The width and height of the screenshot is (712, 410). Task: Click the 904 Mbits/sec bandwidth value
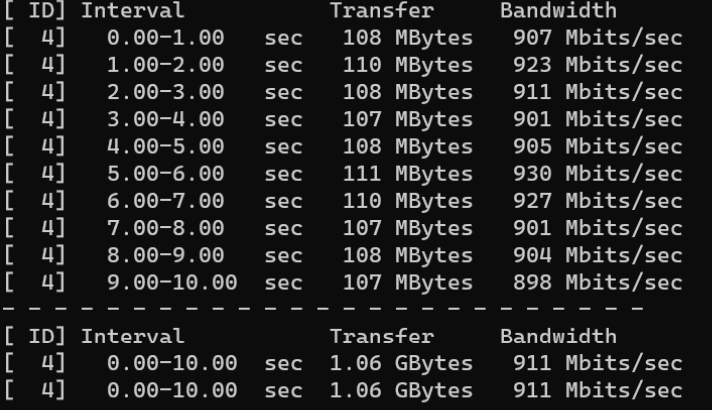pyautogui.click(x=598, y=256)
